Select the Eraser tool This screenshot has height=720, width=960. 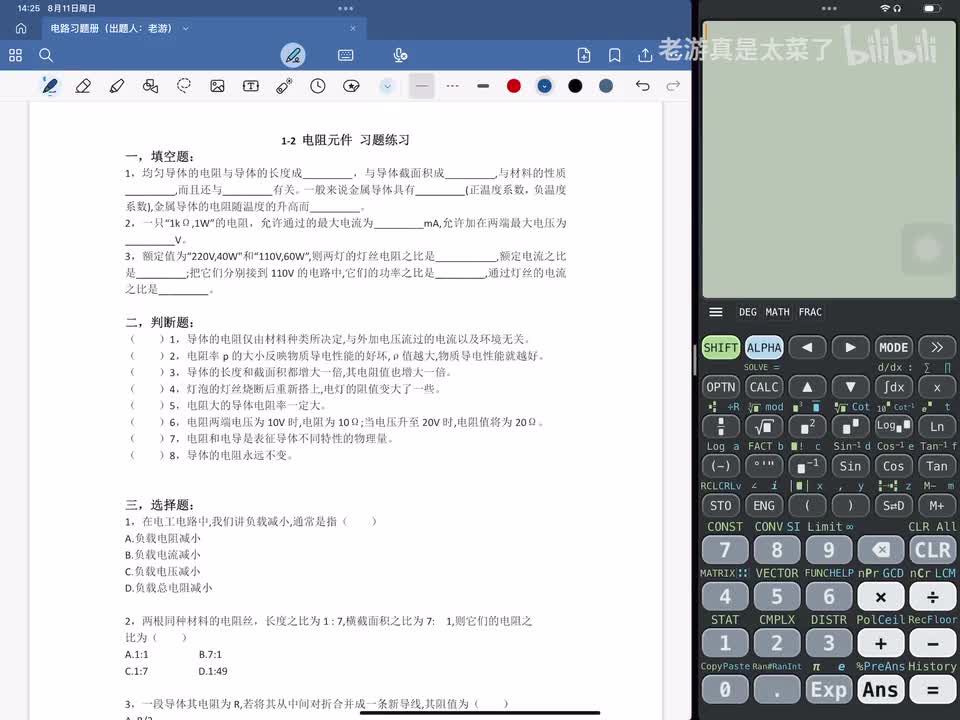83,86
